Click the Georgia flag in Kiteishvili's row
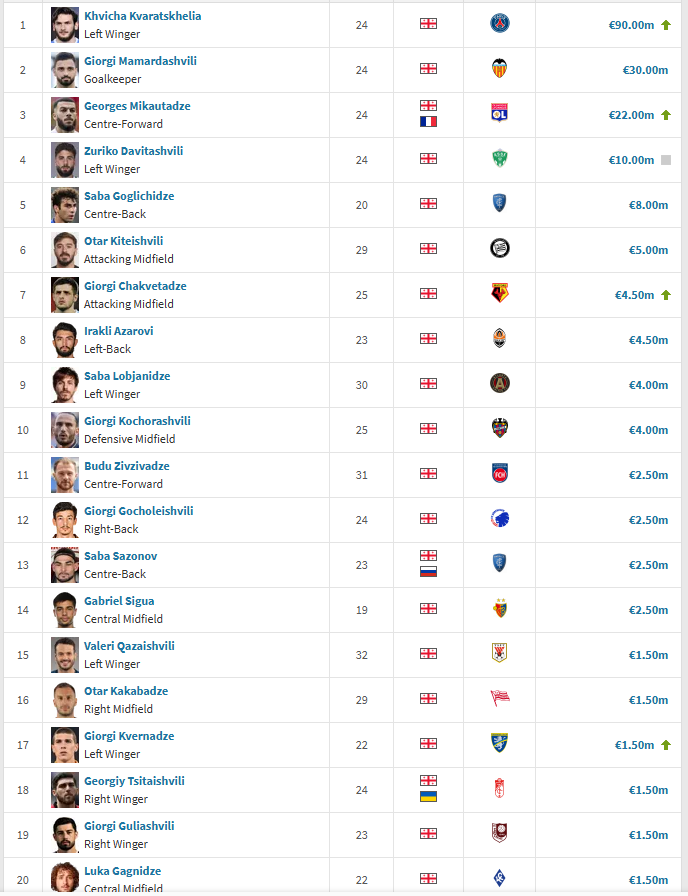 coord(428,249)
